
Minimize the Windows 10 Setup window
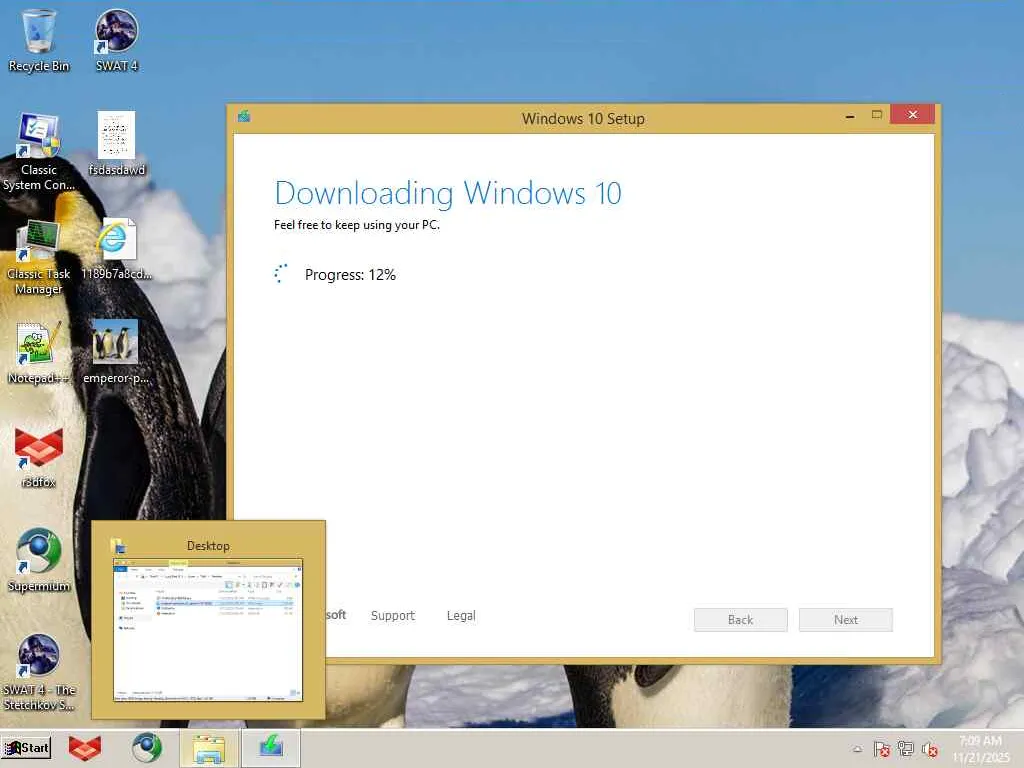(x=850, y=115)
